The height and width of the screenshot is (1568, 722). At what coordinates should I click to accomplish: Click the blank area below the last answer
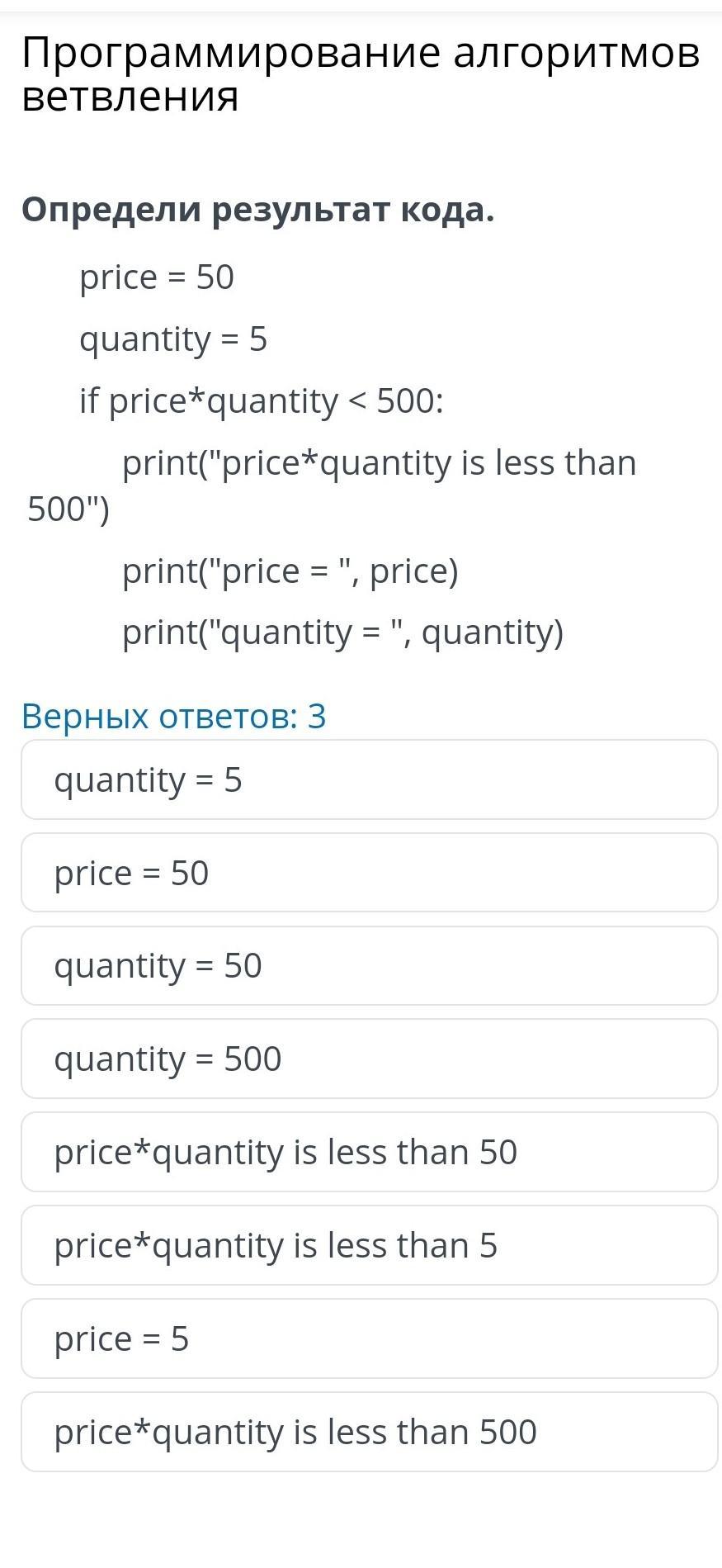[361, 1521]
